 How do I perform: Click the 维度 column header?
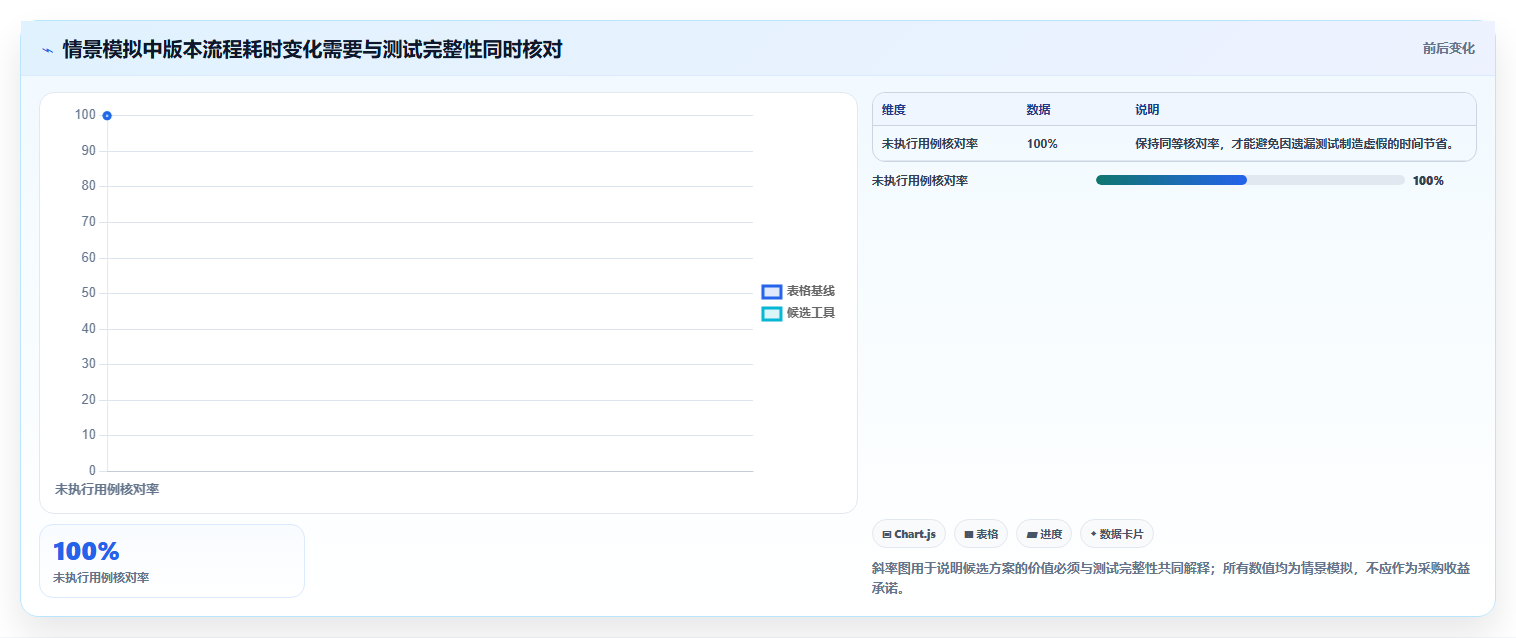click(x=894, y=110)
